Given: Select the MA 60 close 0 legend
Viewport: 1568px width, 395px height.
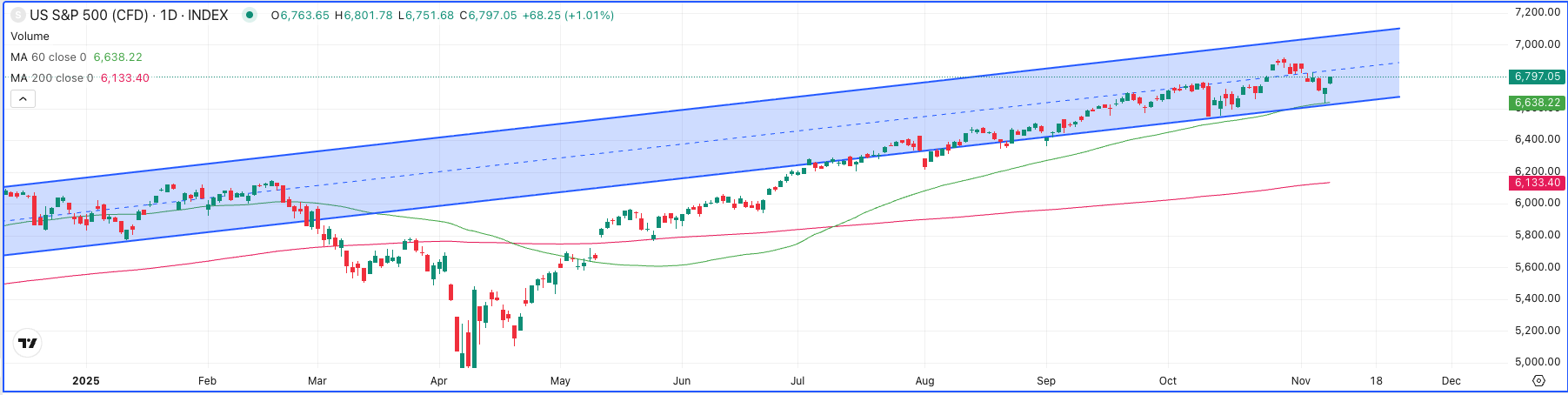Looking at the screenshot, I should 49,57.
